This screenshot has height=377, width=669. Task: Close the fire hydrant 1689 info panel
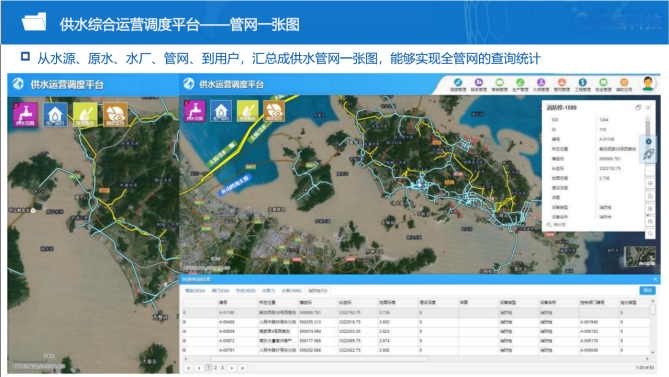click(648, 107)
